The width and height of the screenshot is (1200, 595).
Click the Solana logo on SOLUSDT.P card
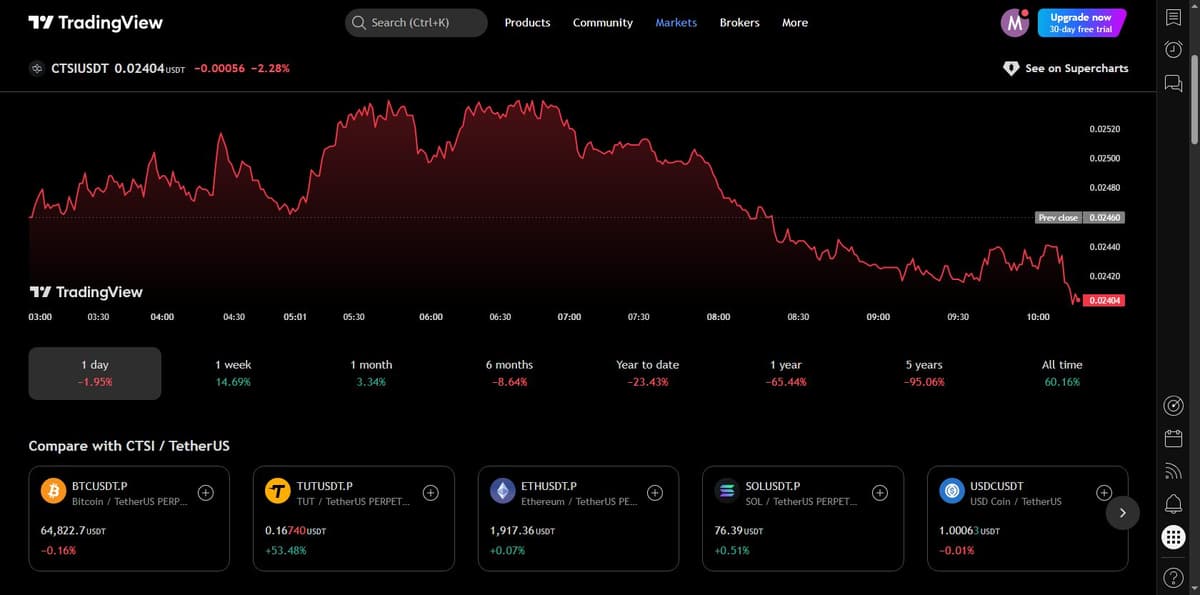pyautogui.click(x=727, y=492)
